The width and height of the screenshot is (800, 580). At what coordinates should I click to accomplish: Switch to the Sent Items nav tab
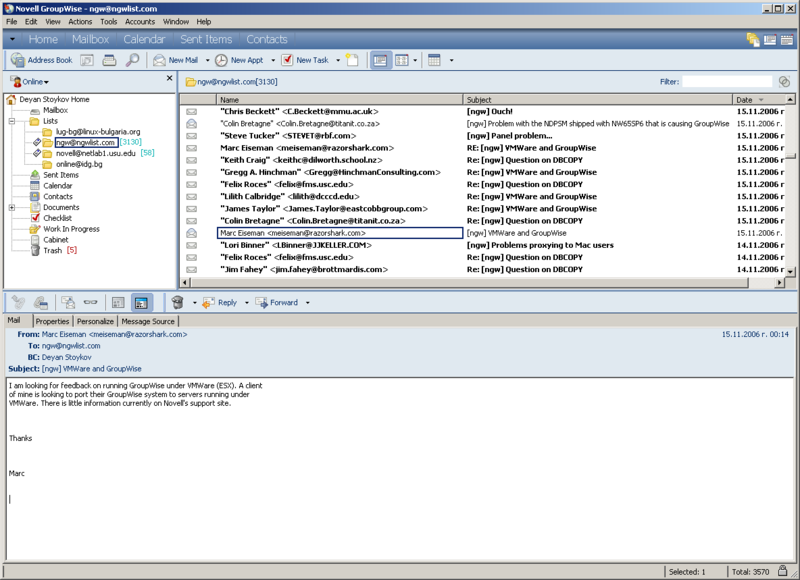(206, 39)
